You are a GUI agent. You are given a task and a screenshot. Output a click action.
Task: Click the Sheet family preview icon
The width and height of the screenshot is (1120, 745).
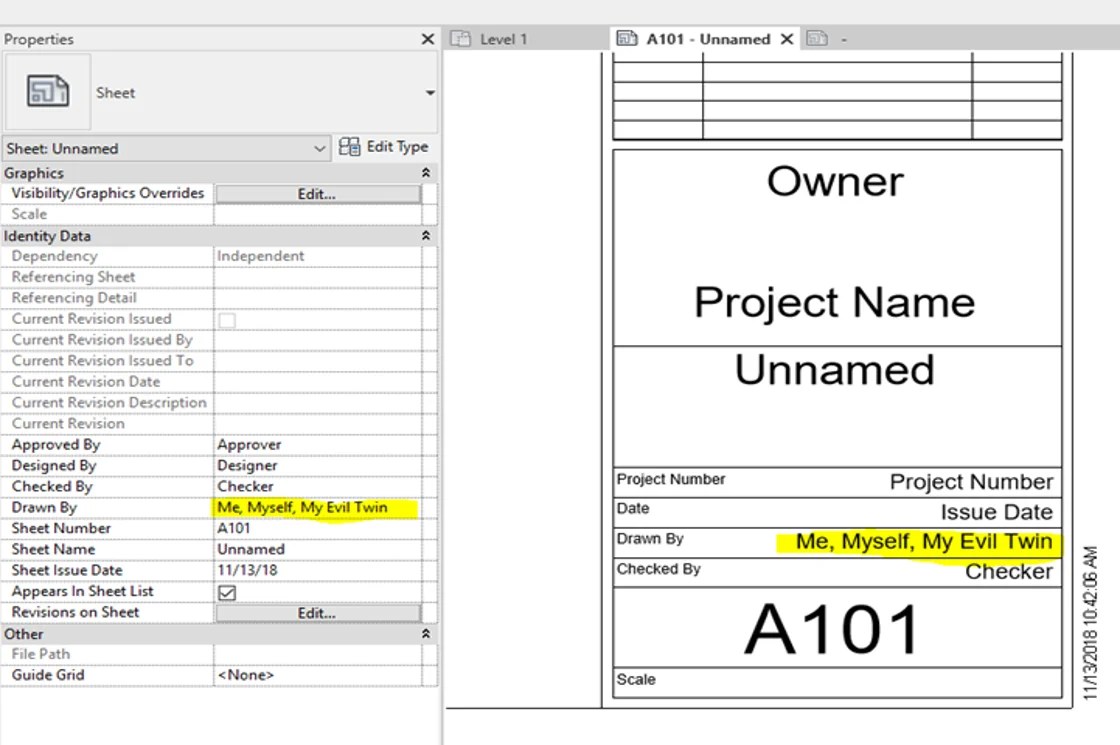click(x=47, y=92)
